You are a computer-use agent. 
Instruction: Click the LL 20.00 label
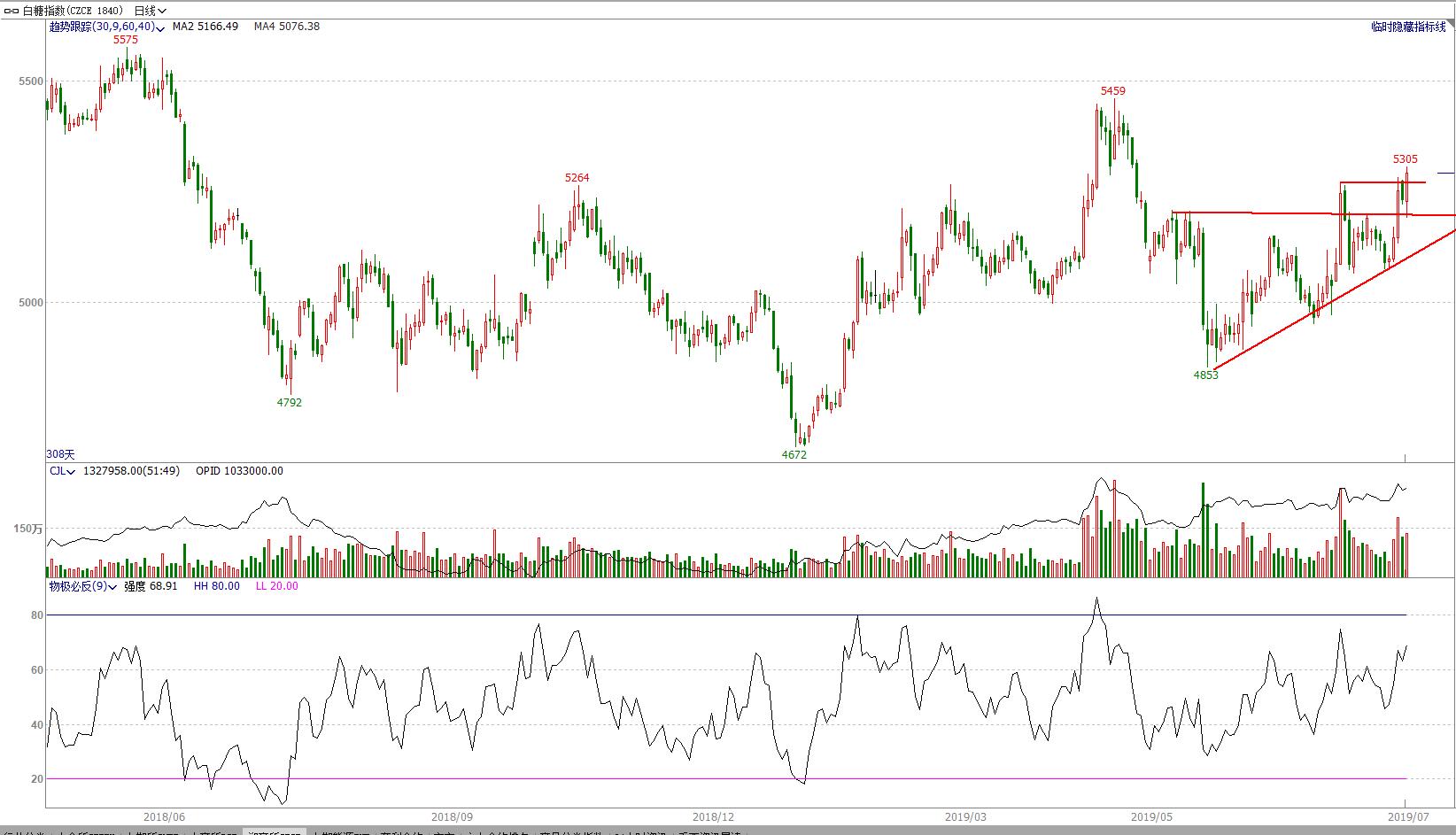click(277, 586)
